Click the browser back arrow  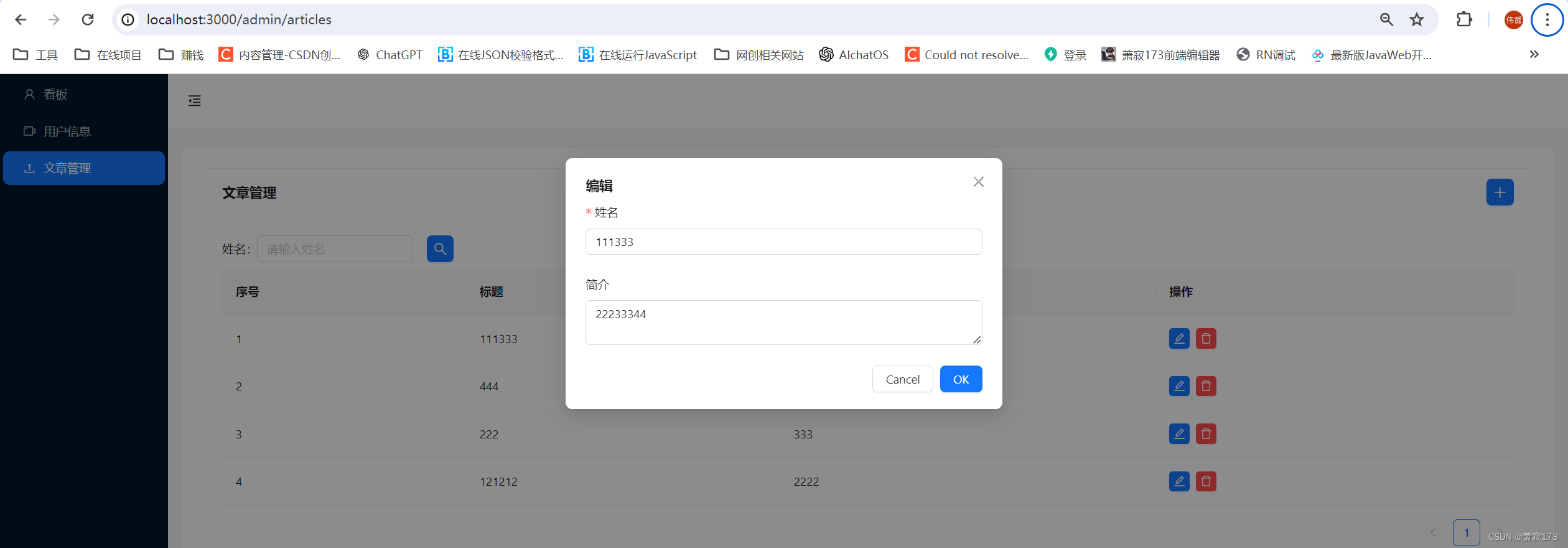(21, 19)
